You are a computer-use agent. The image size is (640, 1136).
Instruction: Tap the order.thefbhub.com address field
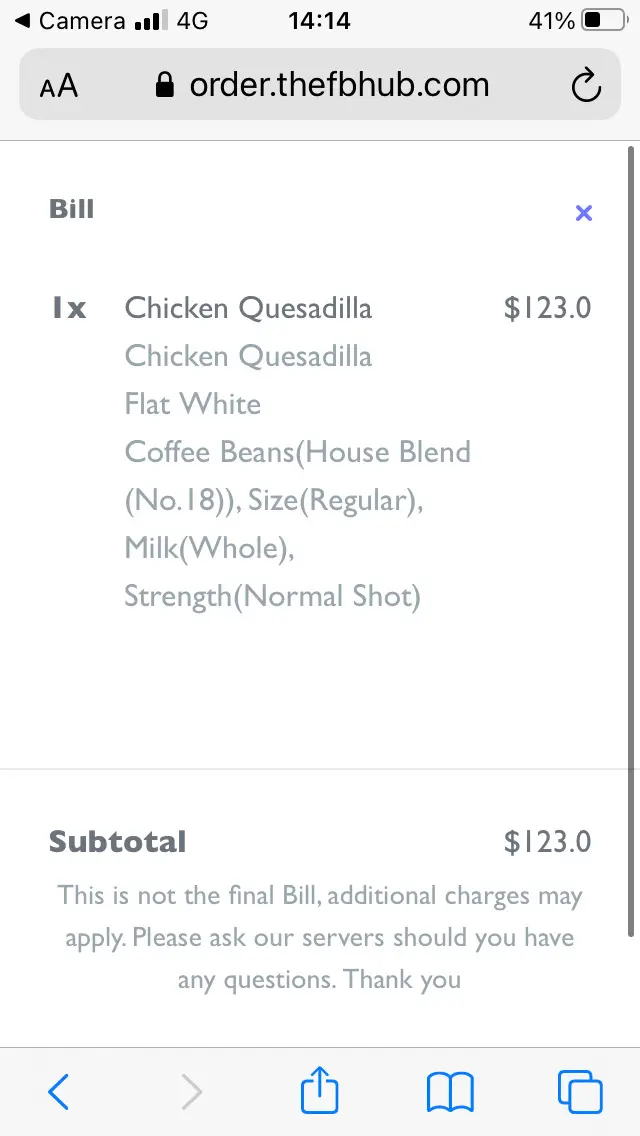tap(338, 86)
